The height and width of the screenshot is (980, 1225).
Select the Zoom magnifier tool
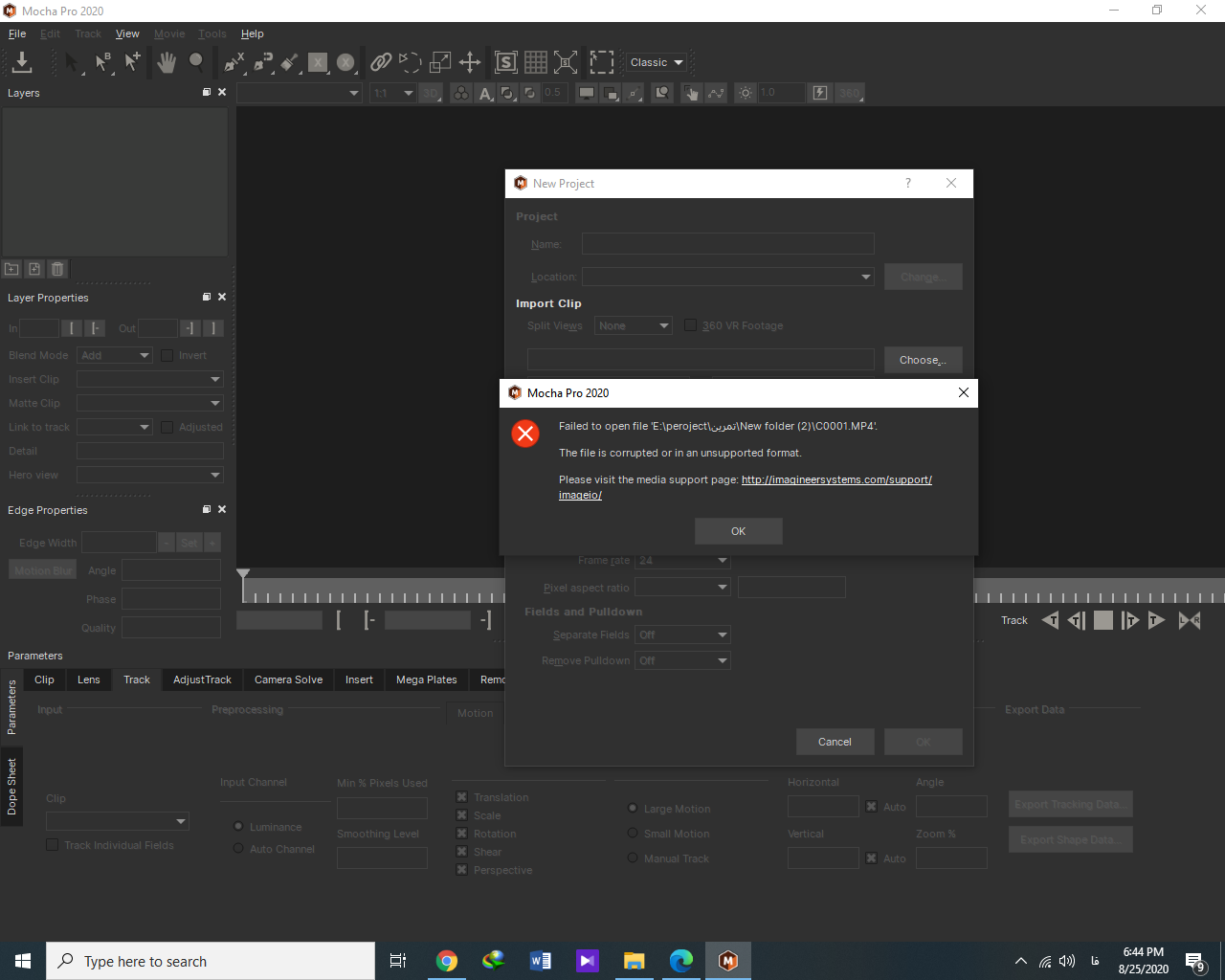(196, 62)
